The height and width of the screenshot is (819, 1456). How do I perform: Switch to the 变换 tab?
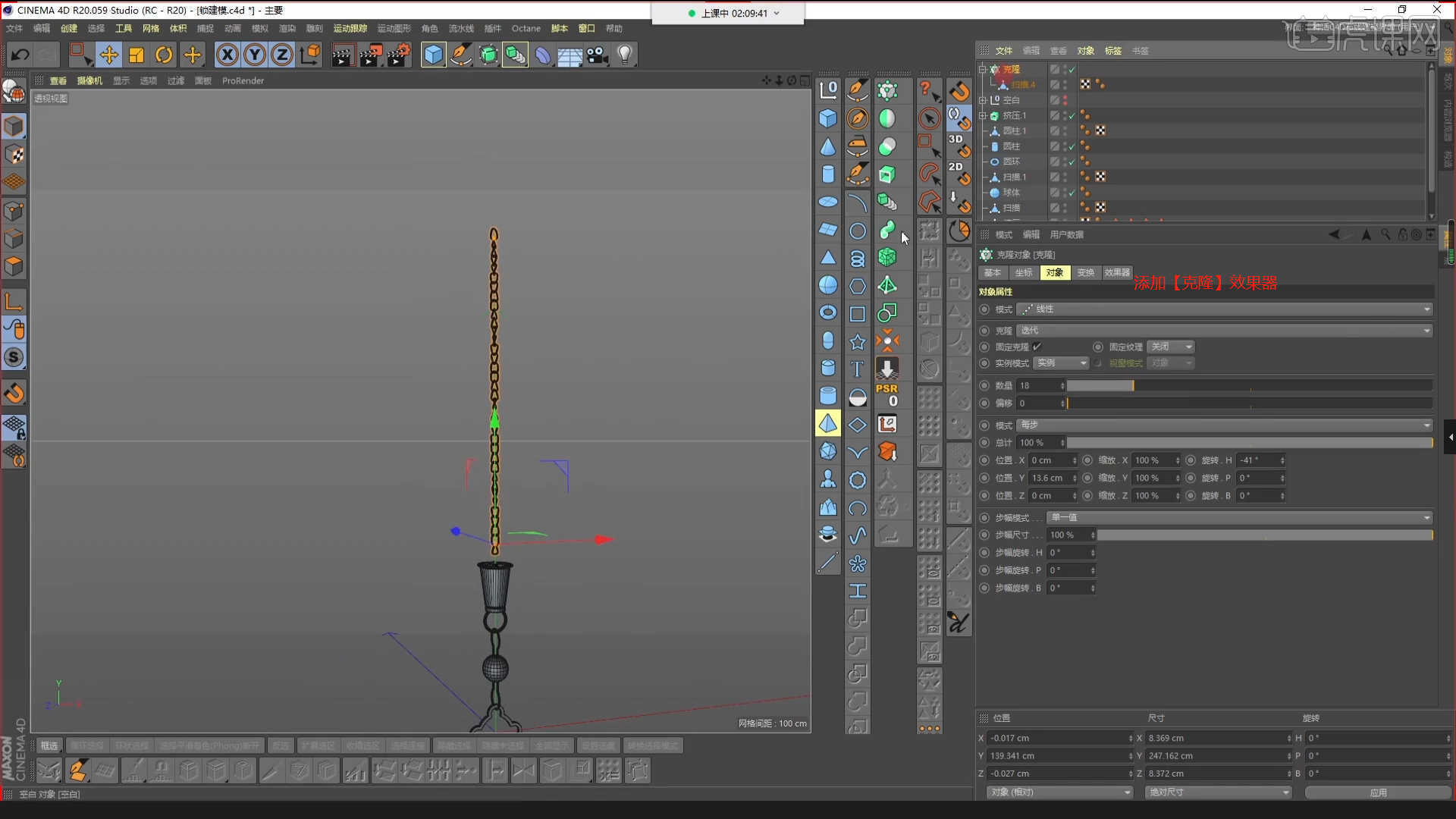(x=1086, y=273)
